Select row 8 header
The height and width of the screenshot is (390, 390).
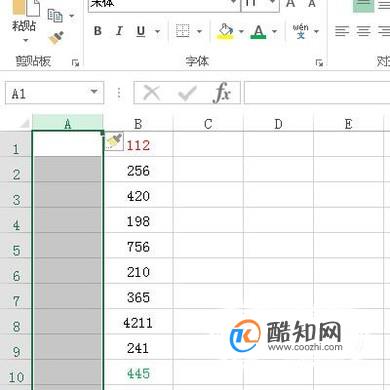[x=16, y=322]
